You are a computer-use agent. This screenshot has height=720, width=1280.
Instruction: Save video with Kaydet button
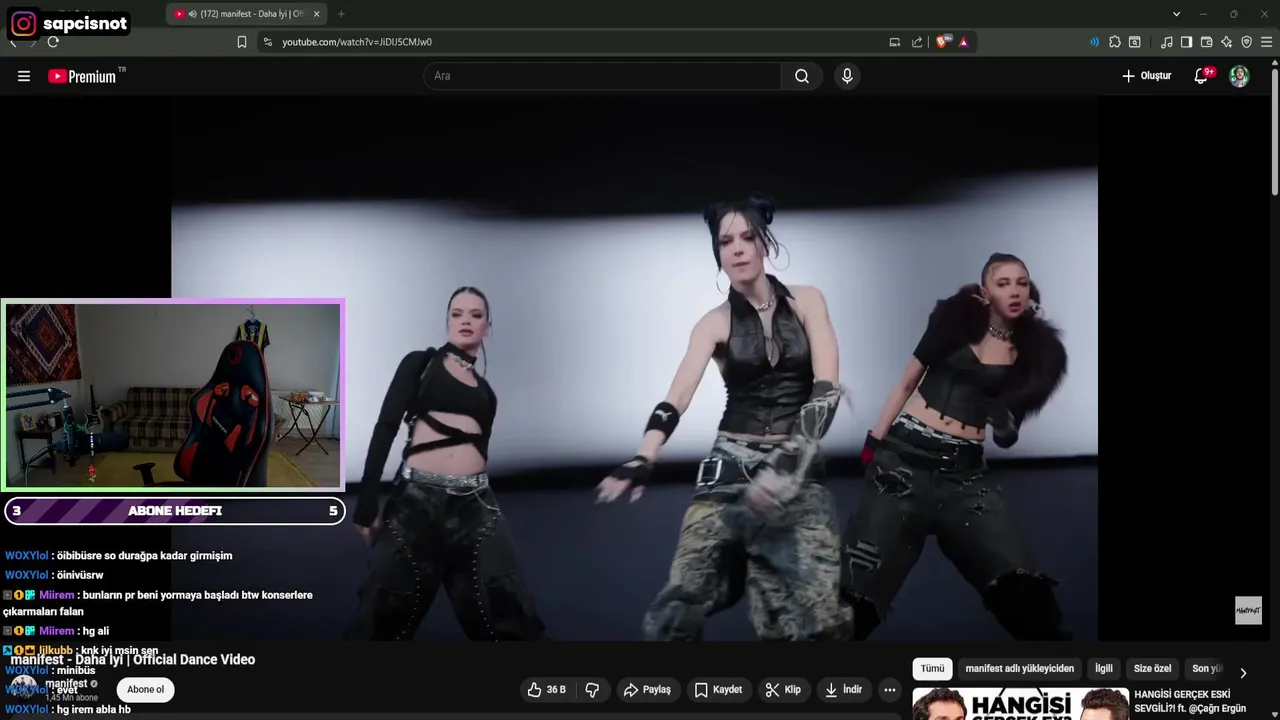718,690
